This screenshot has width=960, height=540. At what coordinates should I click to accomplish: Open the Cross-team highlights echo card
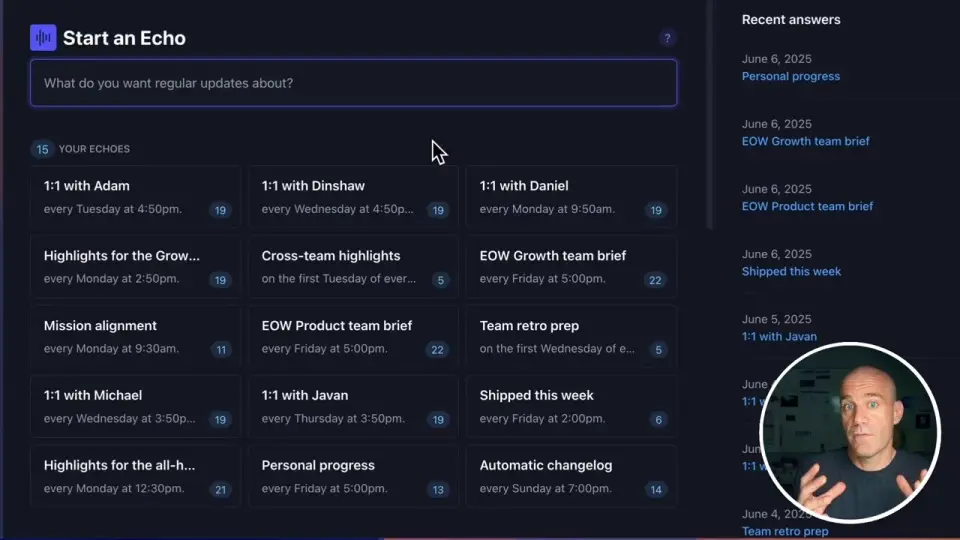coord(353,267)
